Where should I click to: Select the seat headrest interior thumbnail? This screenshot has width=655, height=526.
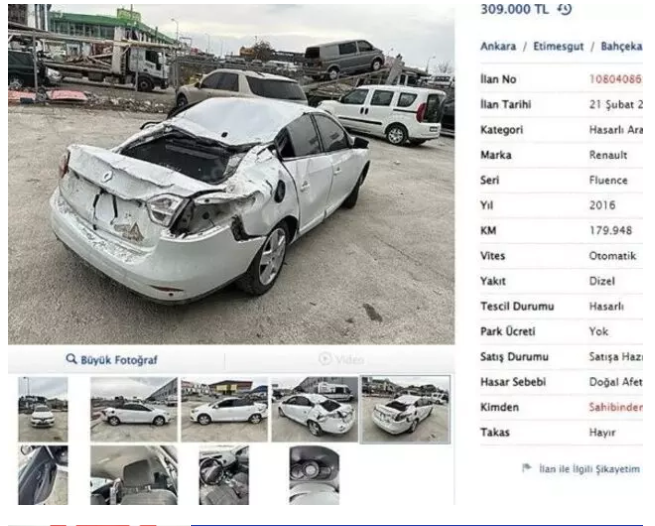[x=134, y=475]
